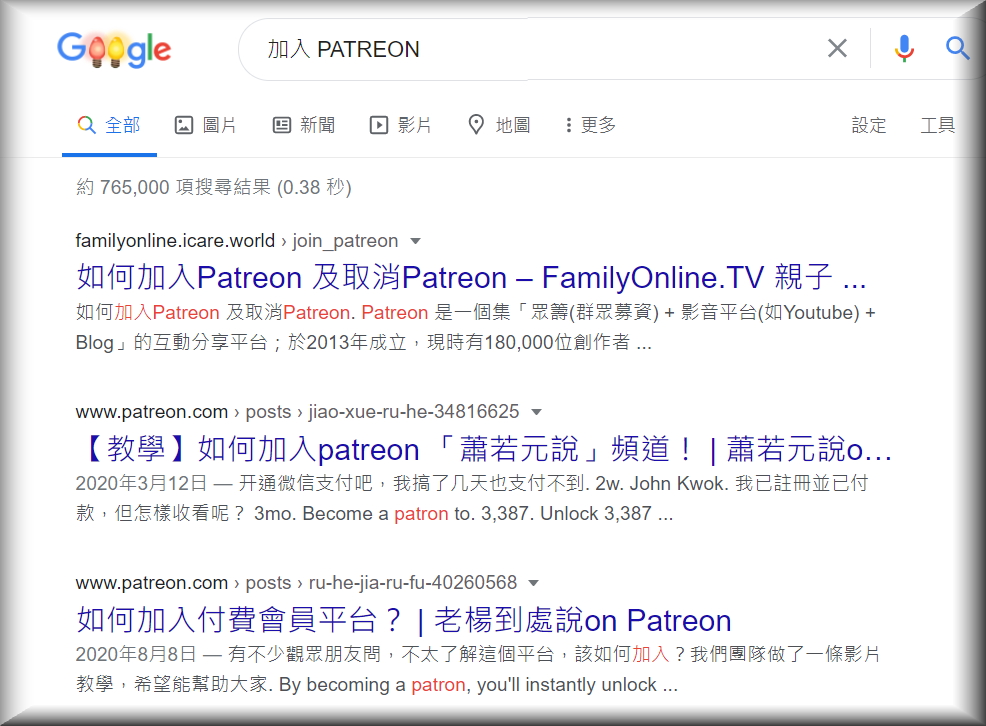The height and width of the screenshot is (726, 986).
Task: Open the 影片 tab
Action: pyautogui.click(x=401, y=125)
